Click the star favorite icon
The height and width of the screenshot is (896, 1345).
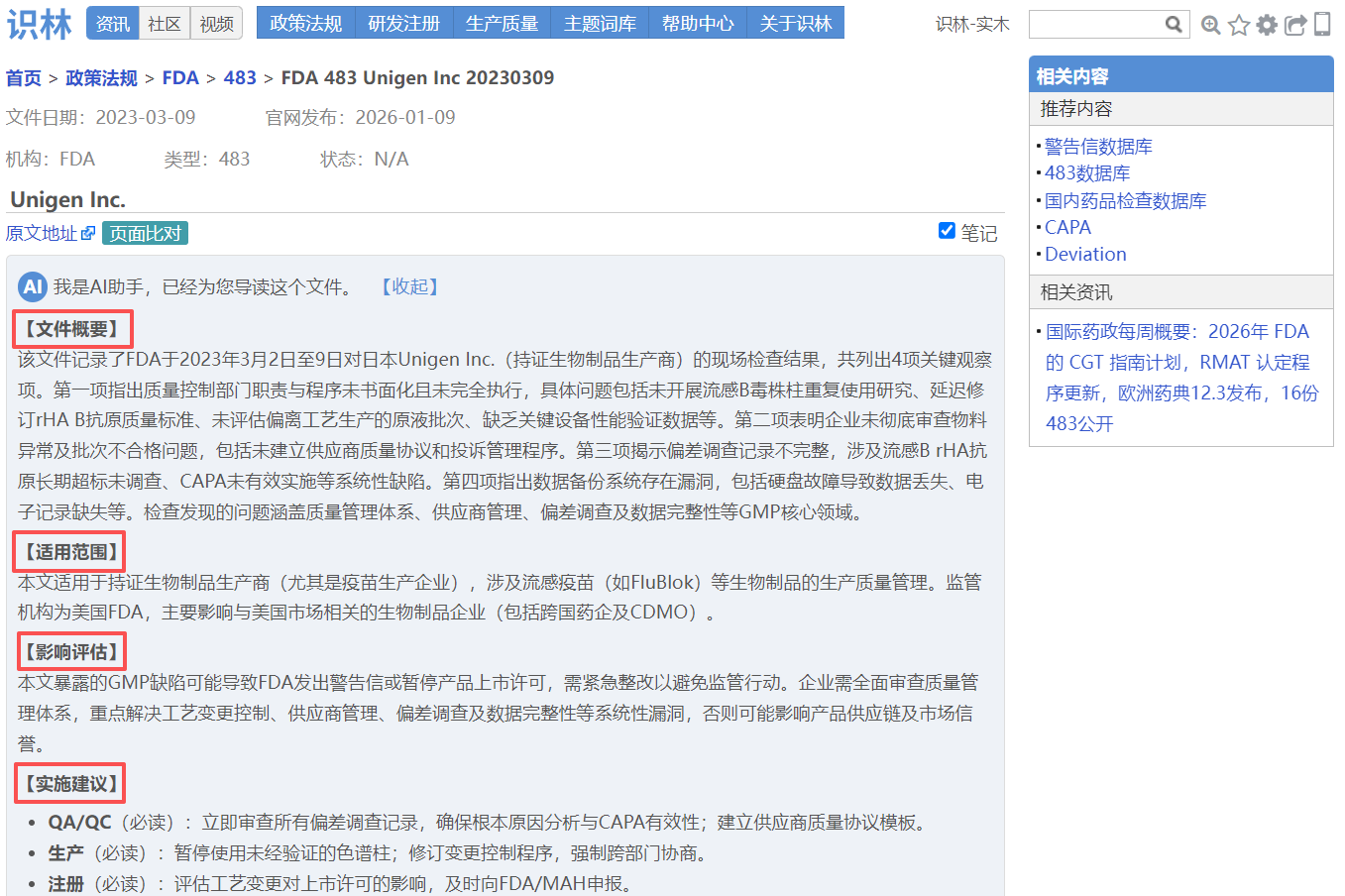click(x=1238, y=25)
